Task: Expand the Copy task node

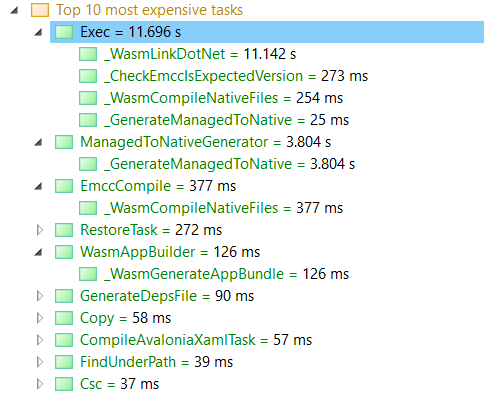Action: (40, 318)
